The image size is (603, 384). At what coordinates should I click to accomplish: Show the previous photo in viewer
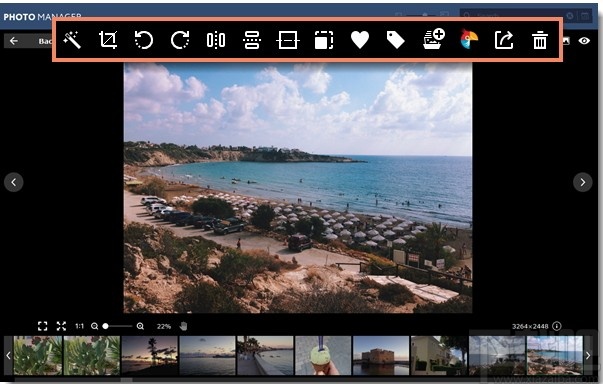click(x=14, y=182)
